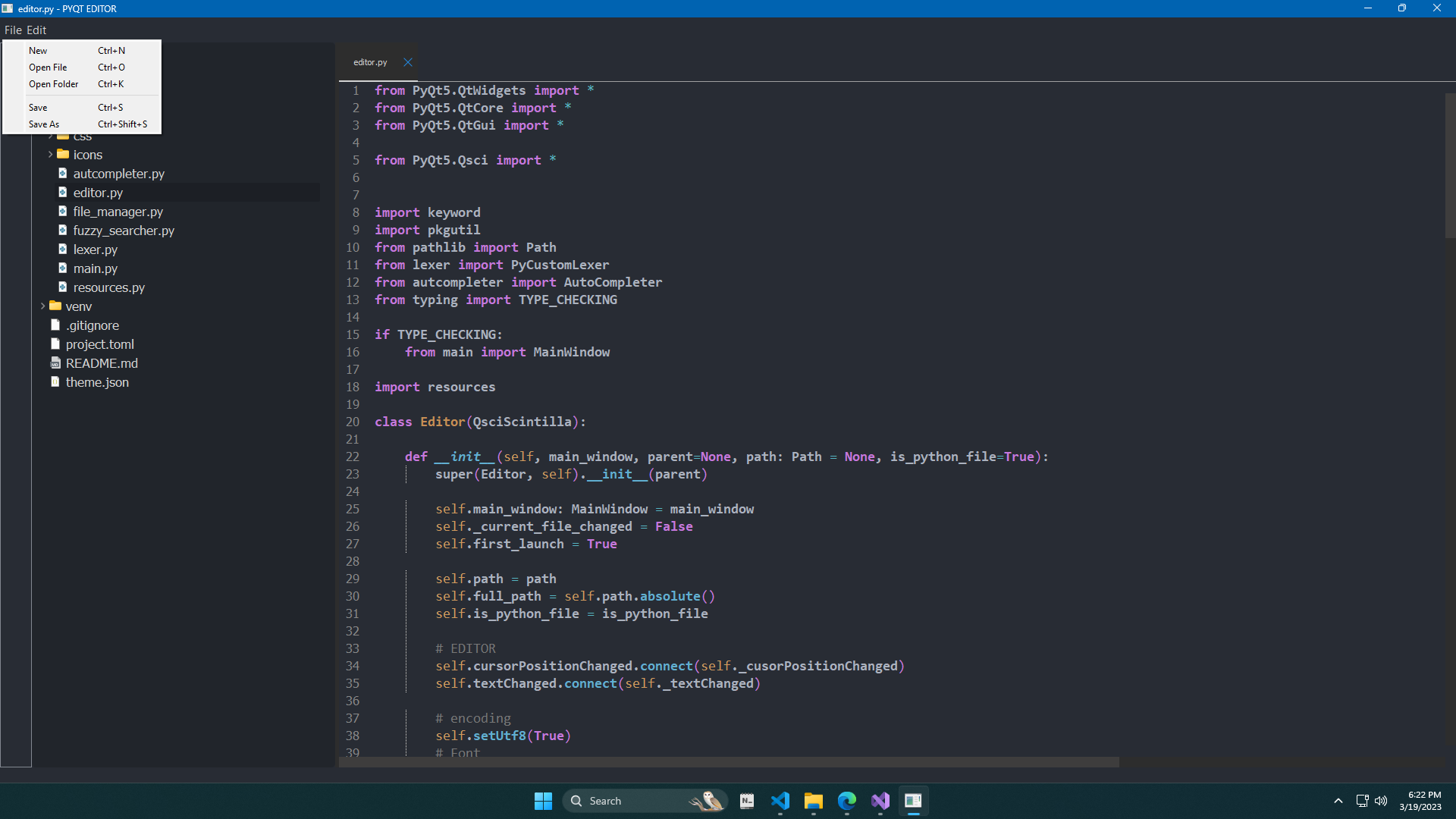Choose Save As from File menu

pyautogui.click(x=82, y=124)
